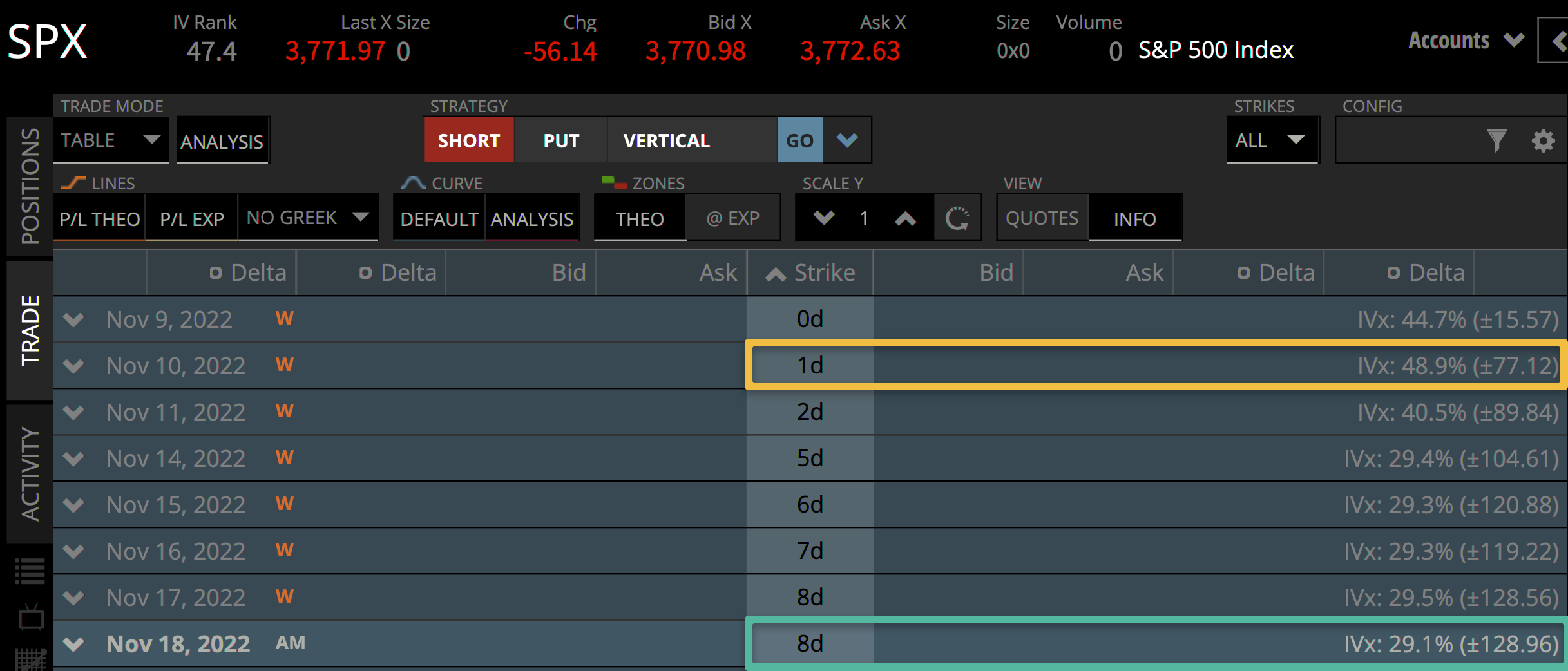Open the CONFIG settings gear
The width and height of the screenshot is (1568, 671).
pos(1543,140)
